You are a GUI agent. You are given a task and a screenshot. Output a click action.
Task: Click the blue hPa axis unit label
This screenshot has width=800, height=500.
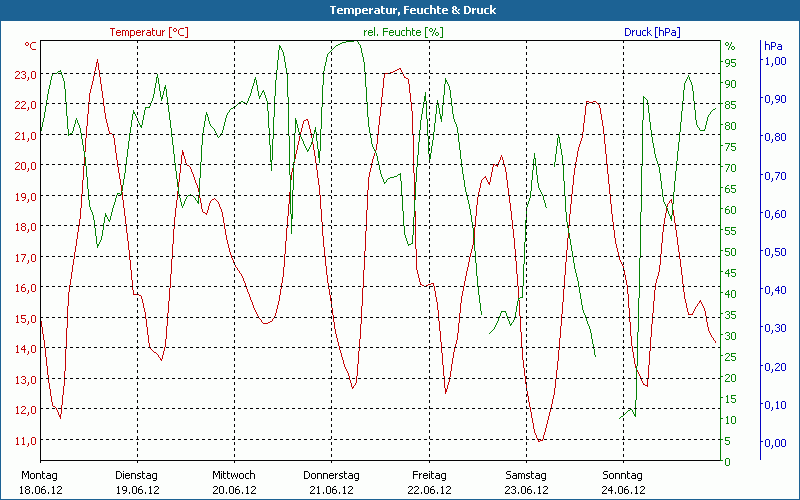pos(774,47)
